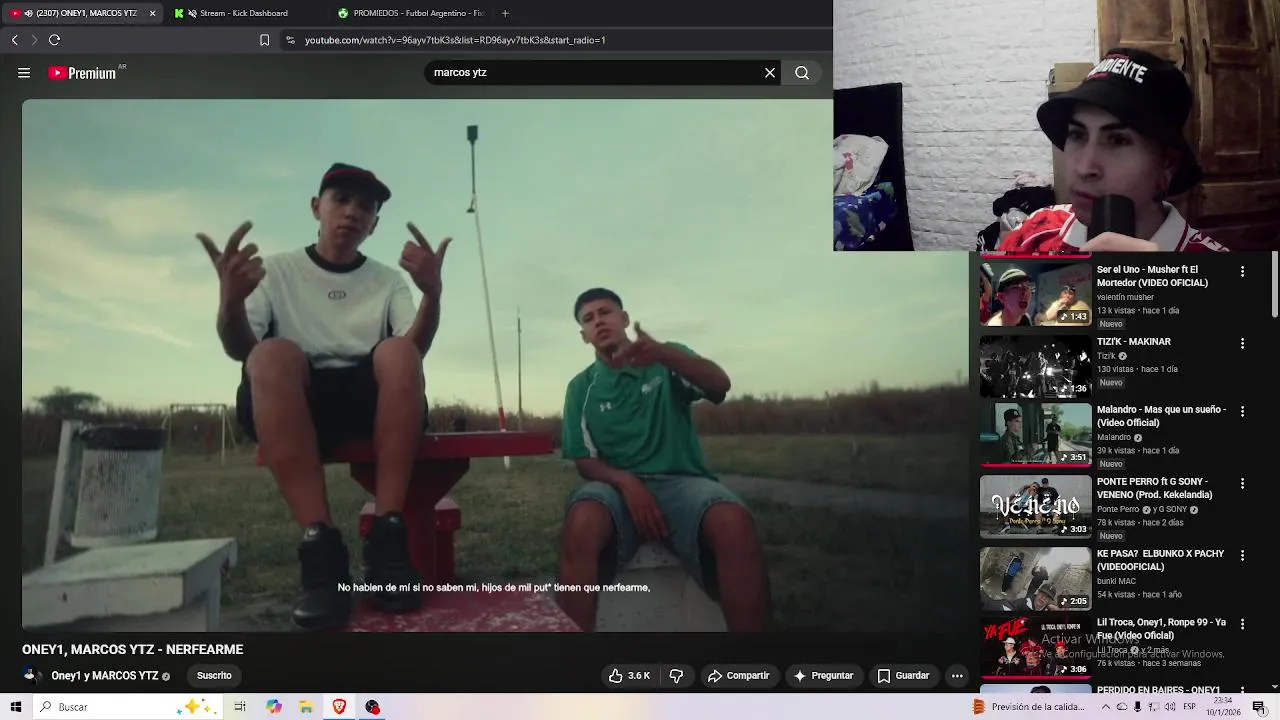Viewport: 1280px width, 720px height.
Task: Open the notifications center icon
Action: 1259,707
